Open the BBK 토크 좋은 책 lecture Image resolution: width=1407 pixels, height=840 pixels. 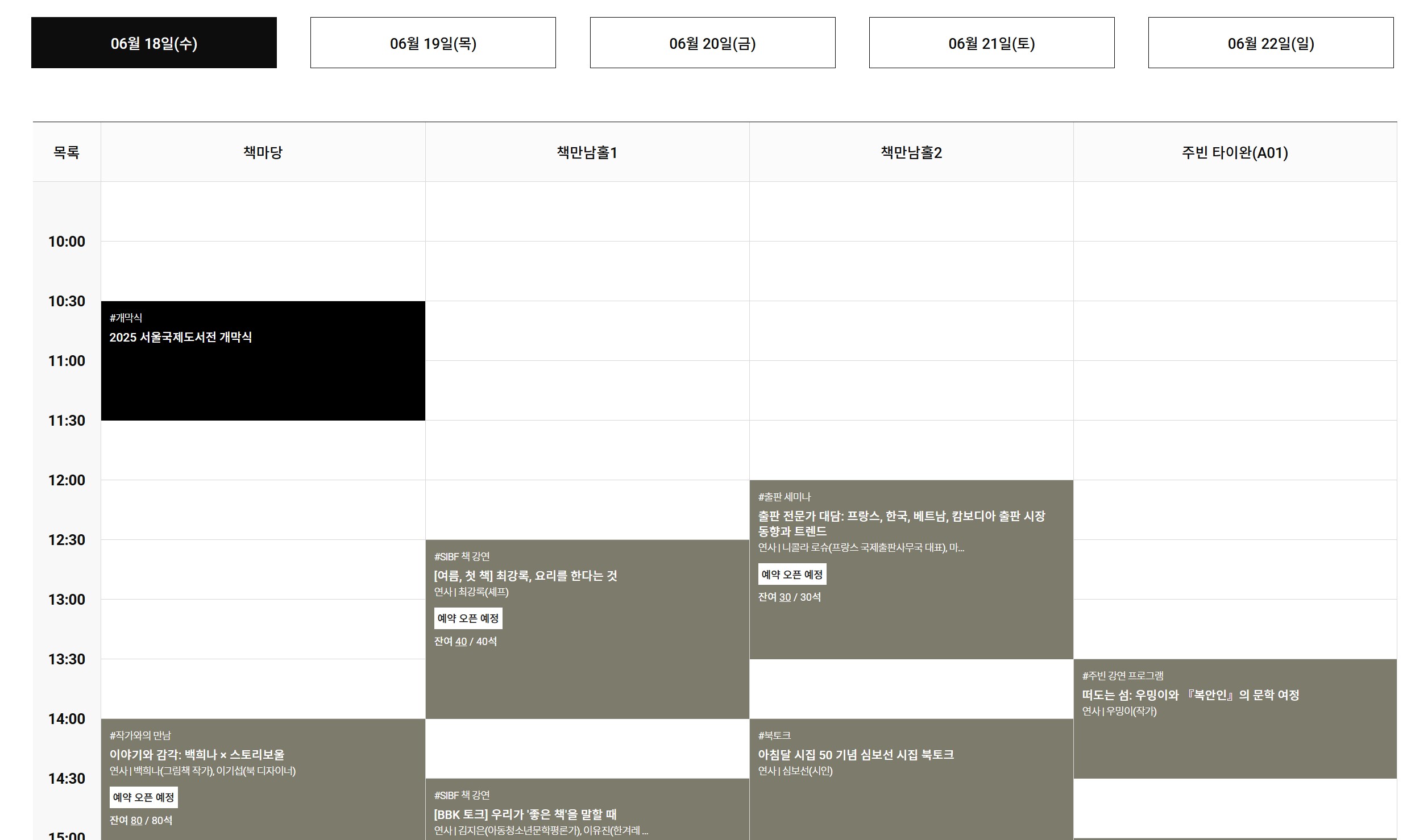pos(525,814)
